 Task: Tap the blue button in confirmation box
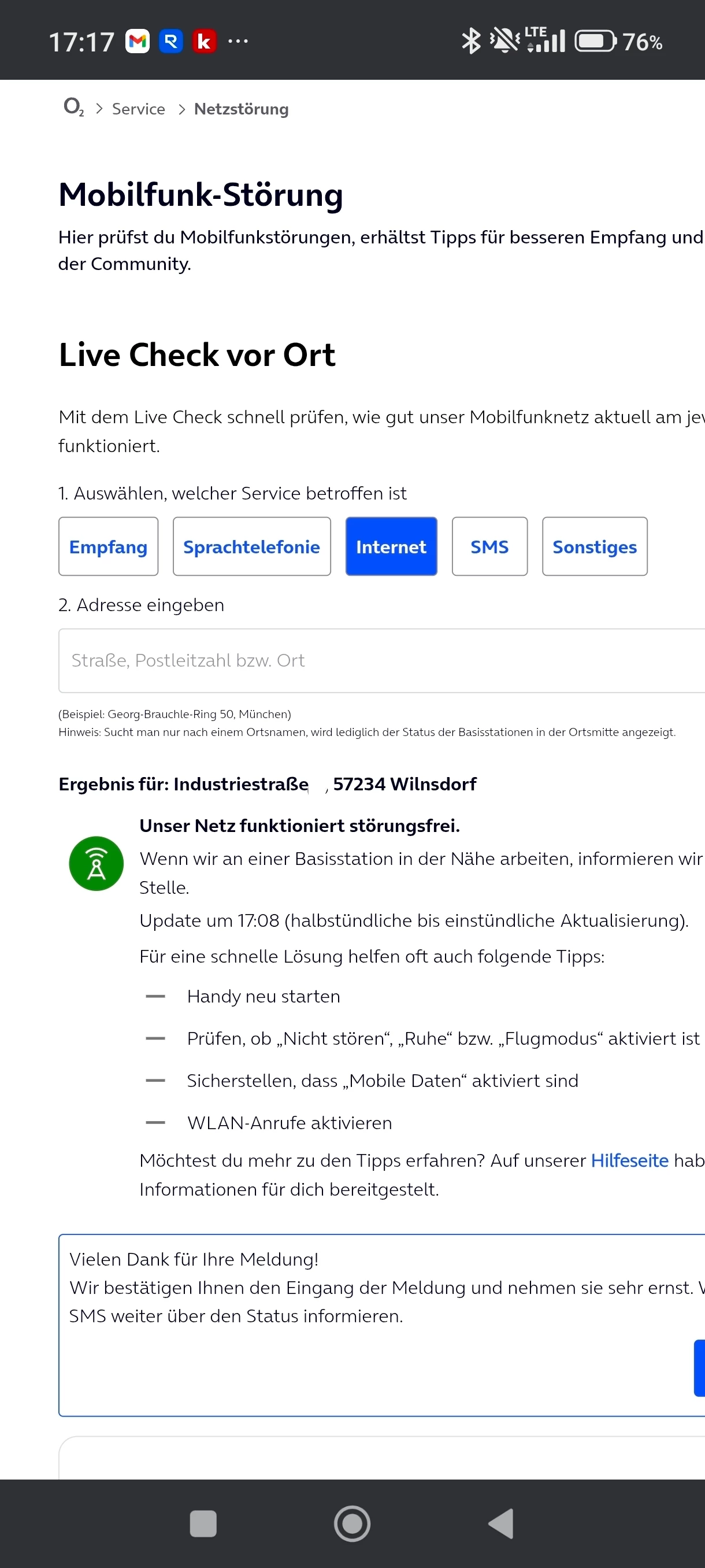pos(699,1367)
